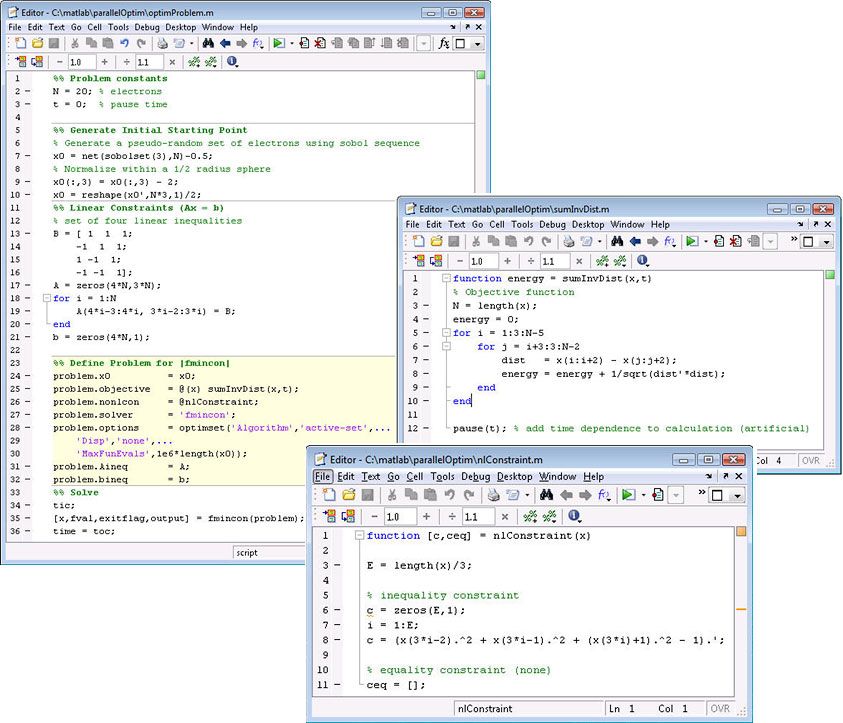Collapse the nlConstraint function fold marker
Image resolution: width=843 pixels, height=723 pixels.
tap(358, 536)
